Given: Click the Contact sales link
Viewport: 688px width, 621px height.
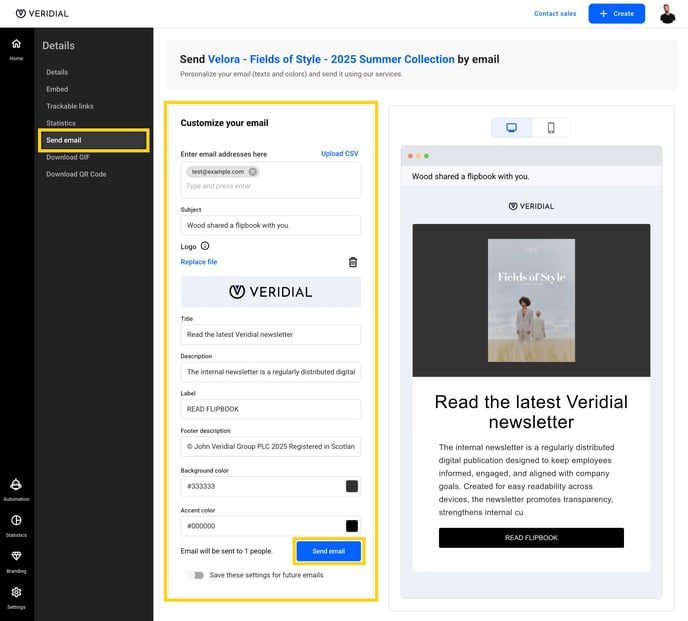Looking at the screenshot, I should [x=555, y=14].
